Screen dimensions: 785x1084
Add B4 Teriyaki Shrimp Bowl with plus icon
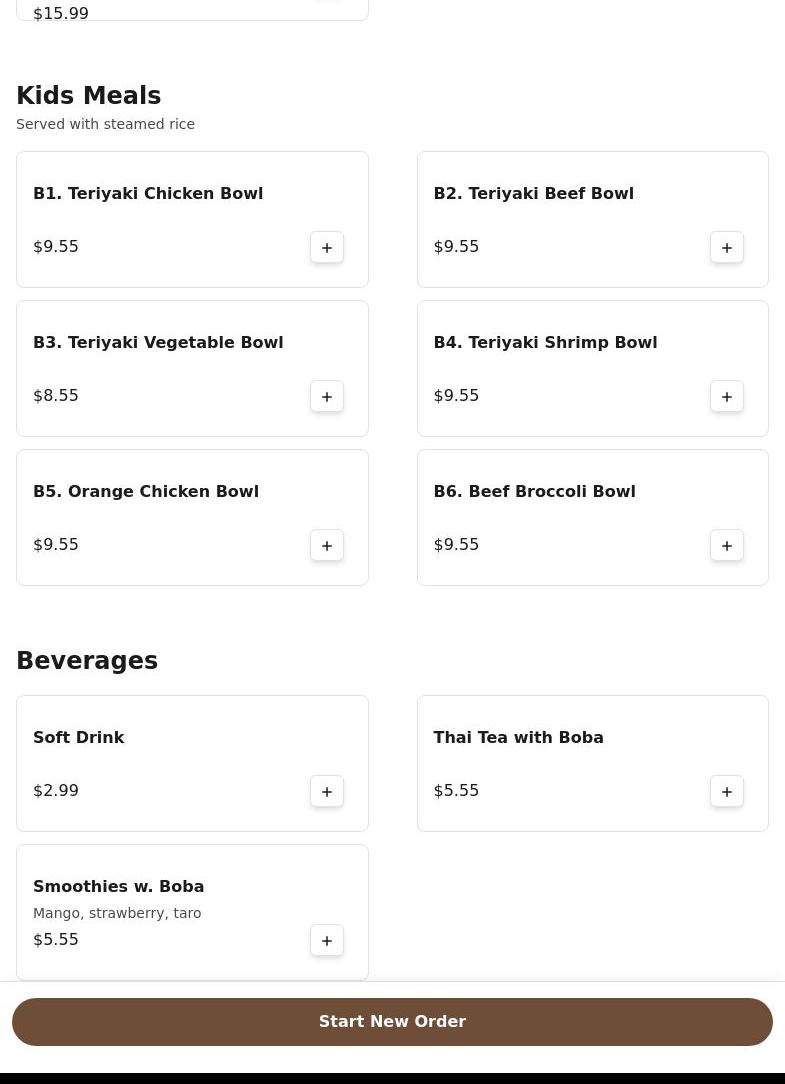click(726, 396)
